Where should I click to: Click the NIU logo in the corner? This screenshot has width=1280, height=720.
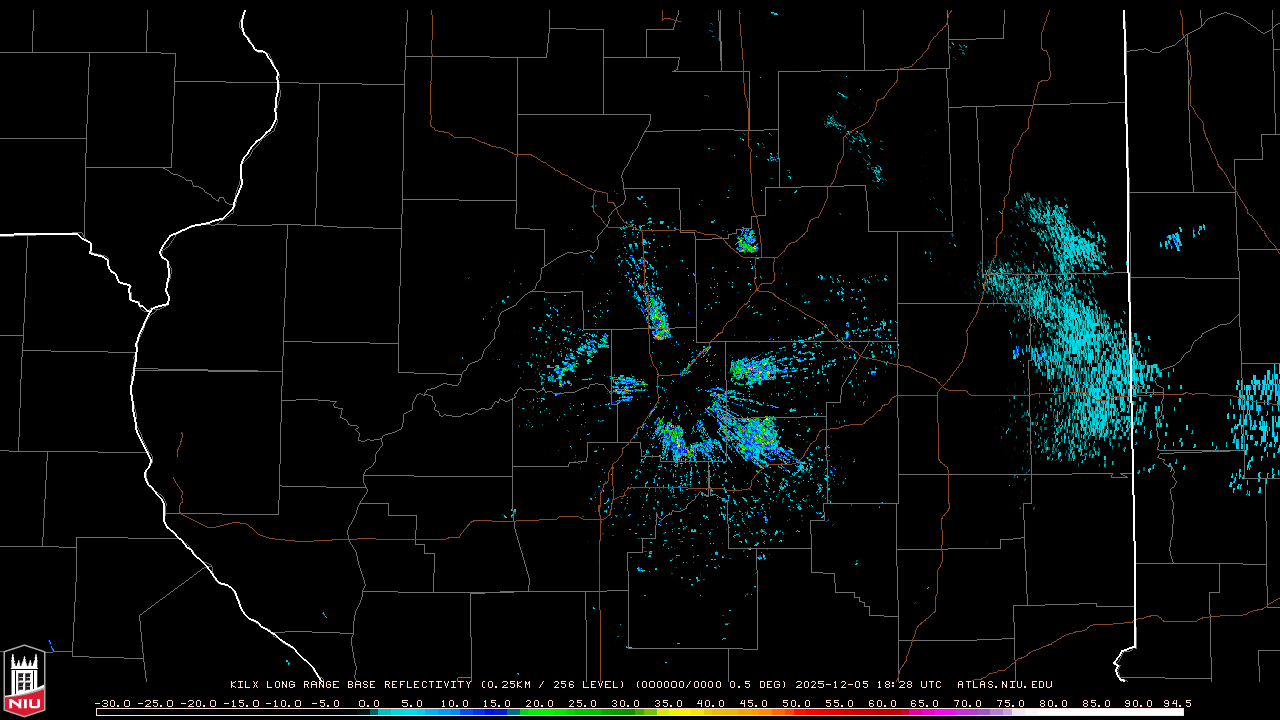click(x=24, y=682)
